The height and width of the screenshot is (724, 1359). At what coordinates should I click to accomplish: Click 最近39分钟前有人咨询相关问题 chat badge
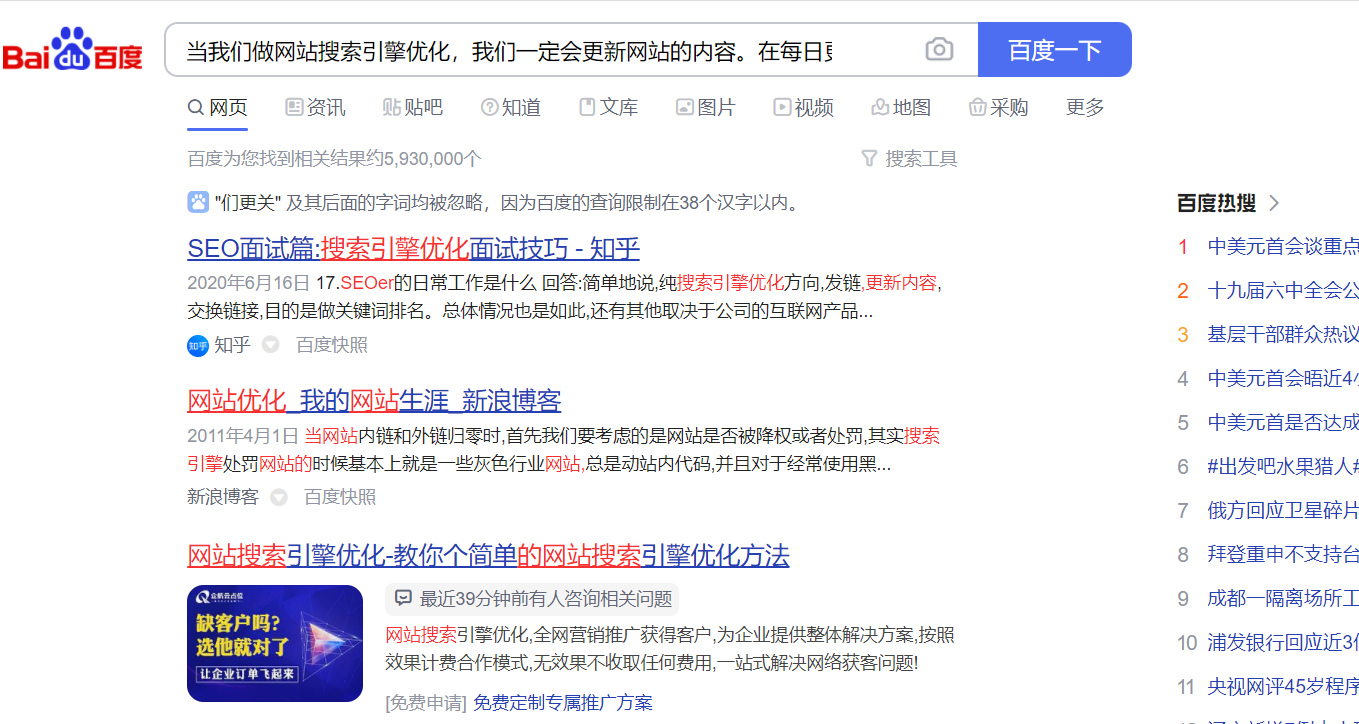[x=532, y=599]
